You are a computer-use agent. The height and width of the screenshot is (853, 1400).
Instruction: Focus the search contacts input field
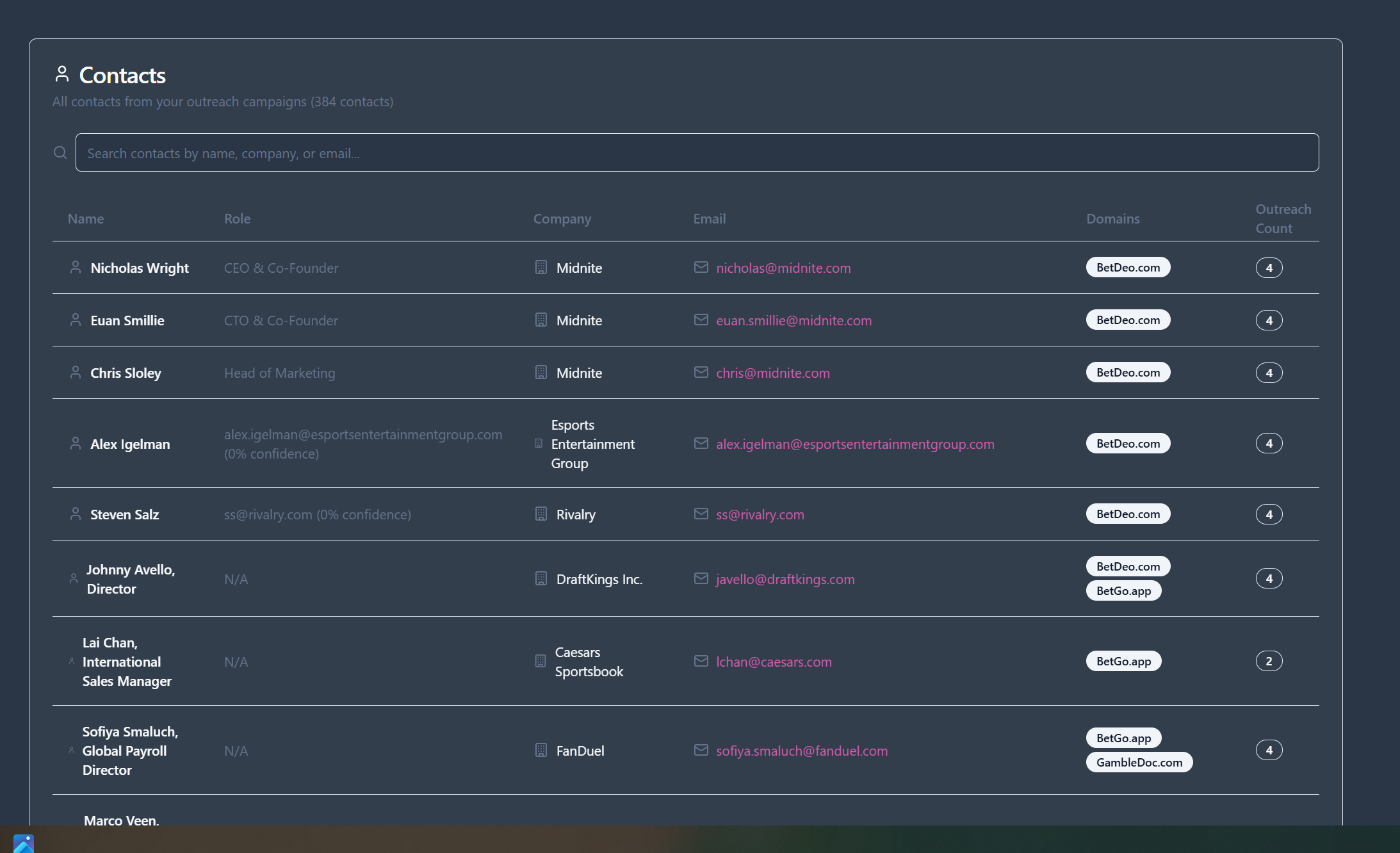[697, 152]
